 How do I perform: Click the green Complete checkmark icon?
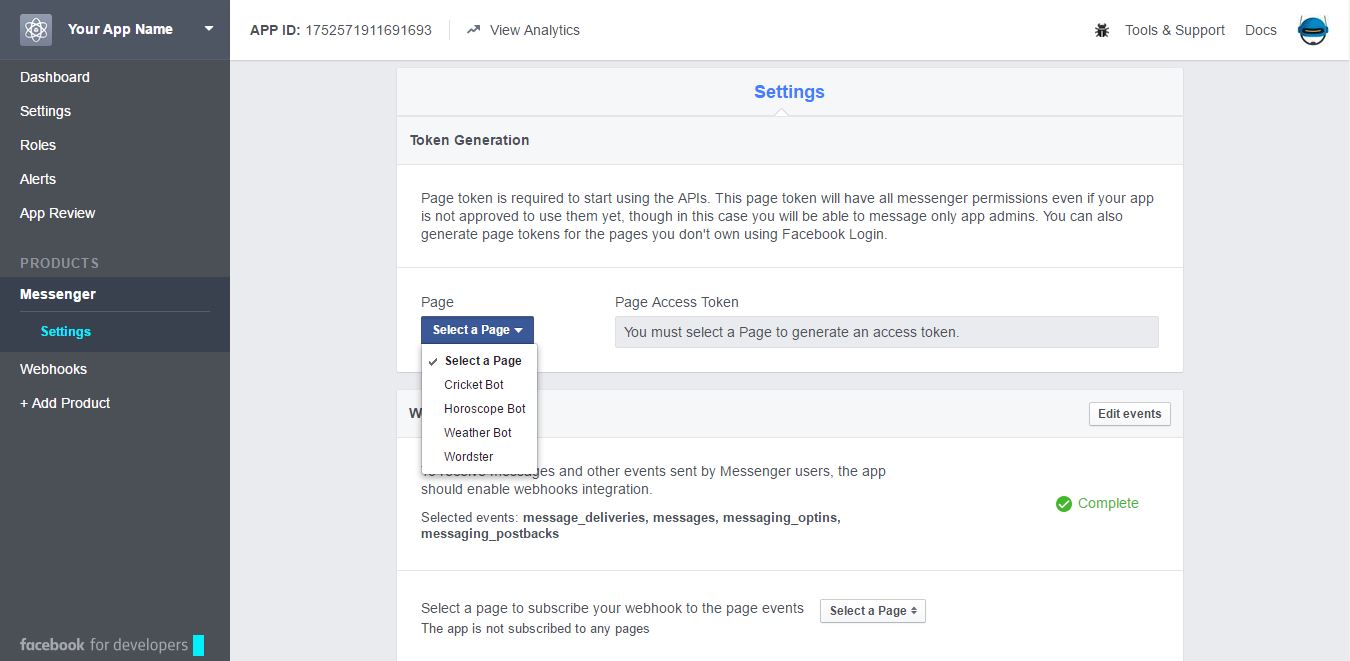[x=1064, y=504]
